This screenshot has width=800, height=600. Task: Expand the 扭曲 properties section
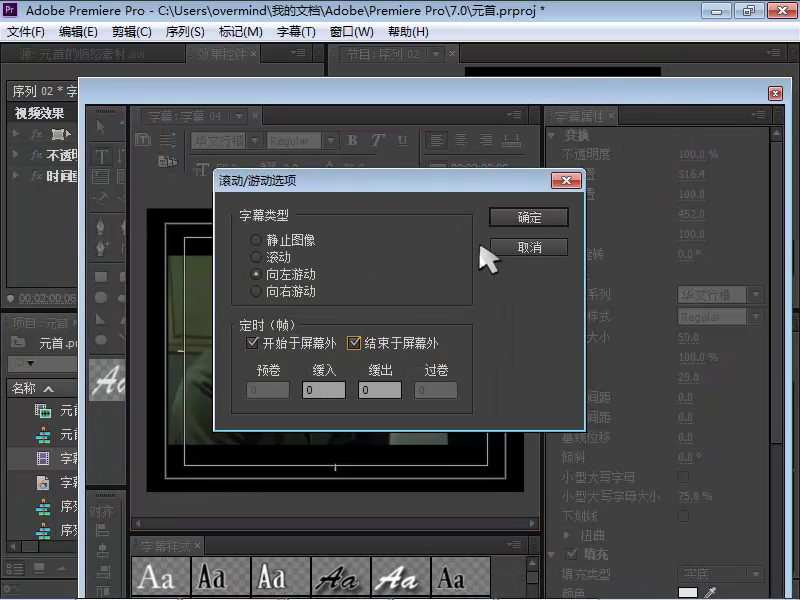(566, 535)
